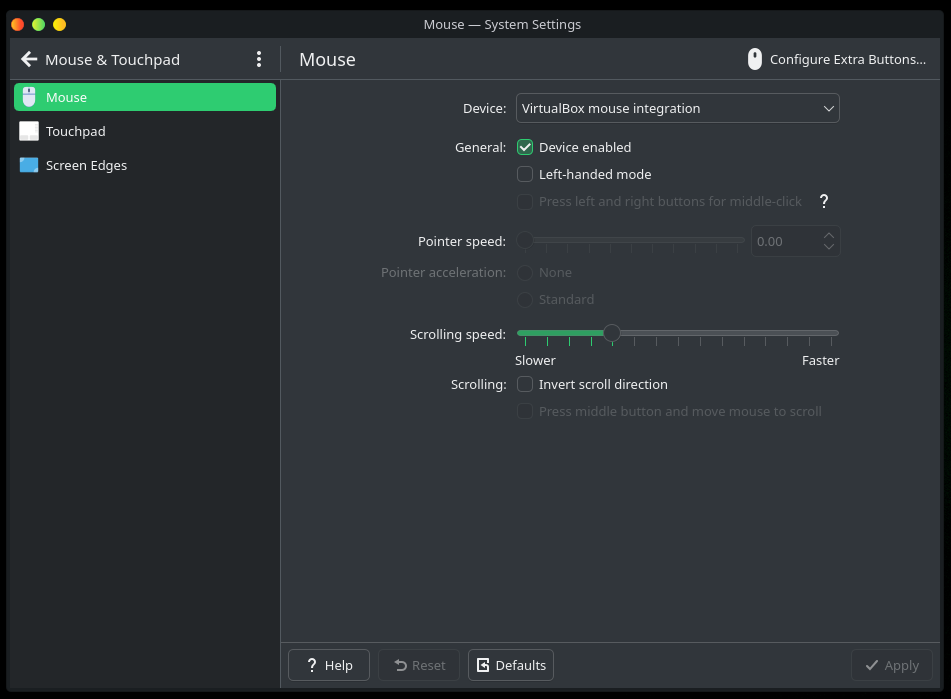Open the three-dot sidebar menu
The height and width of the screenshot is (699, 951).
(259, 60)
